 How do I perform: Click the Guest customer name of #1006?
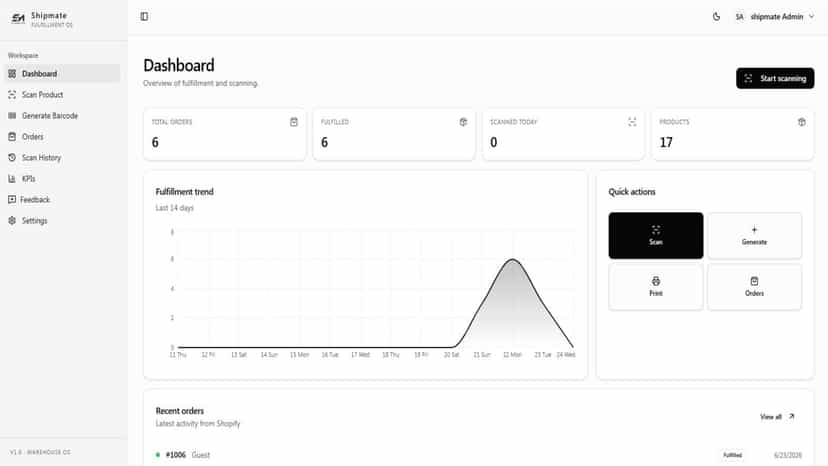coord(201,455)
